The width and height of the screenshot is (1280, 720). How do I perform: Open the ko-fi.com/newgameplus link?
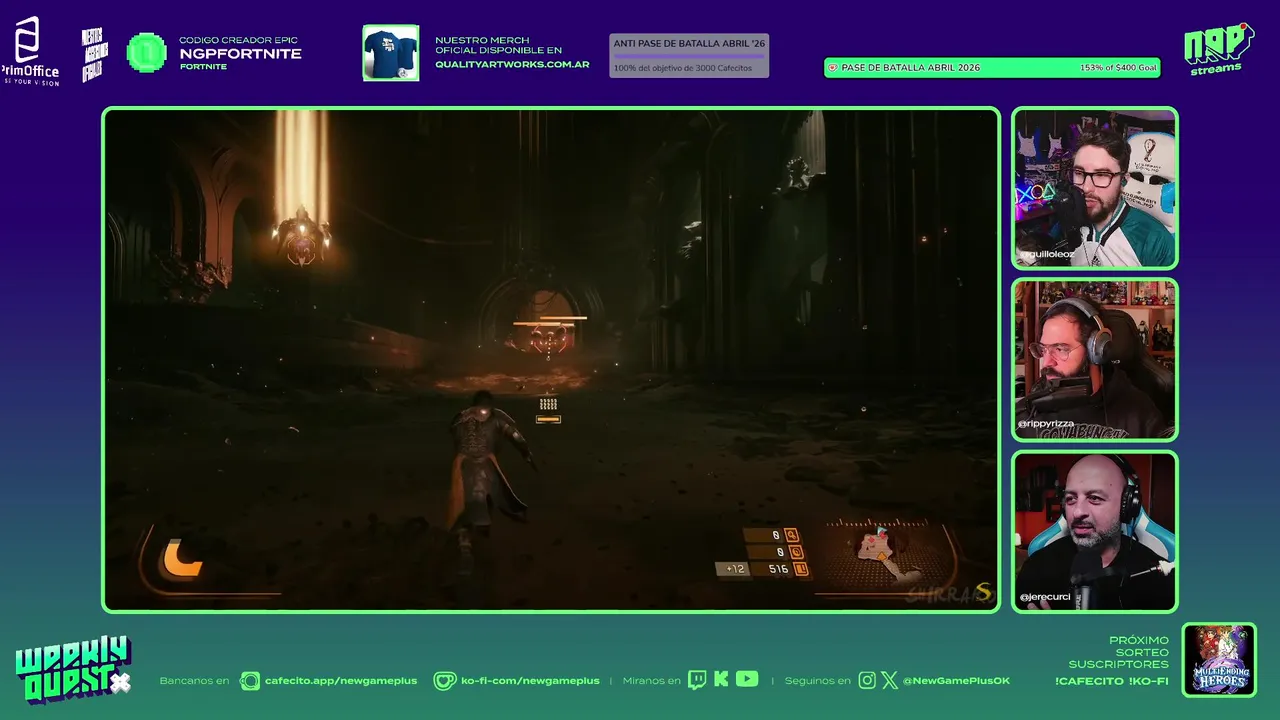click(530, 681)
